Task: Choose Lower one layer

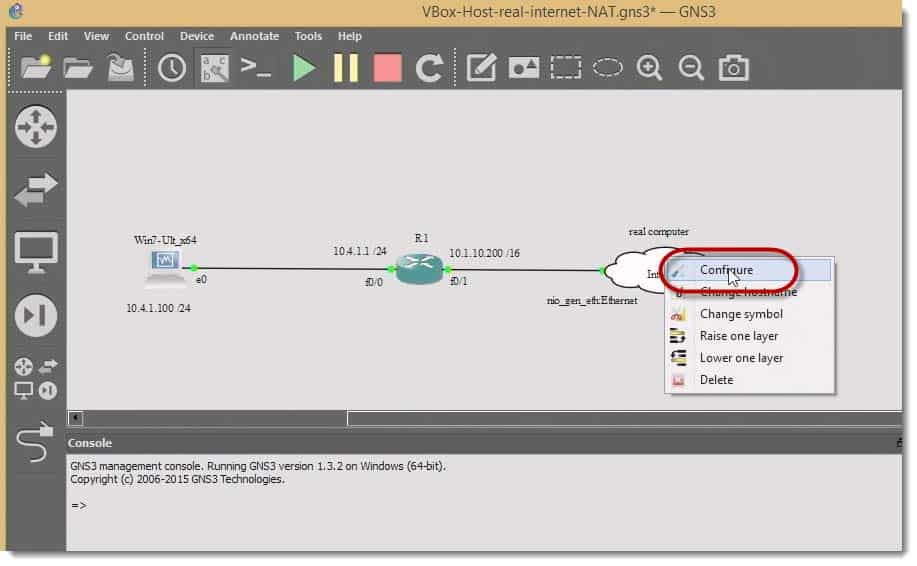Action: (x=749, y=358)
